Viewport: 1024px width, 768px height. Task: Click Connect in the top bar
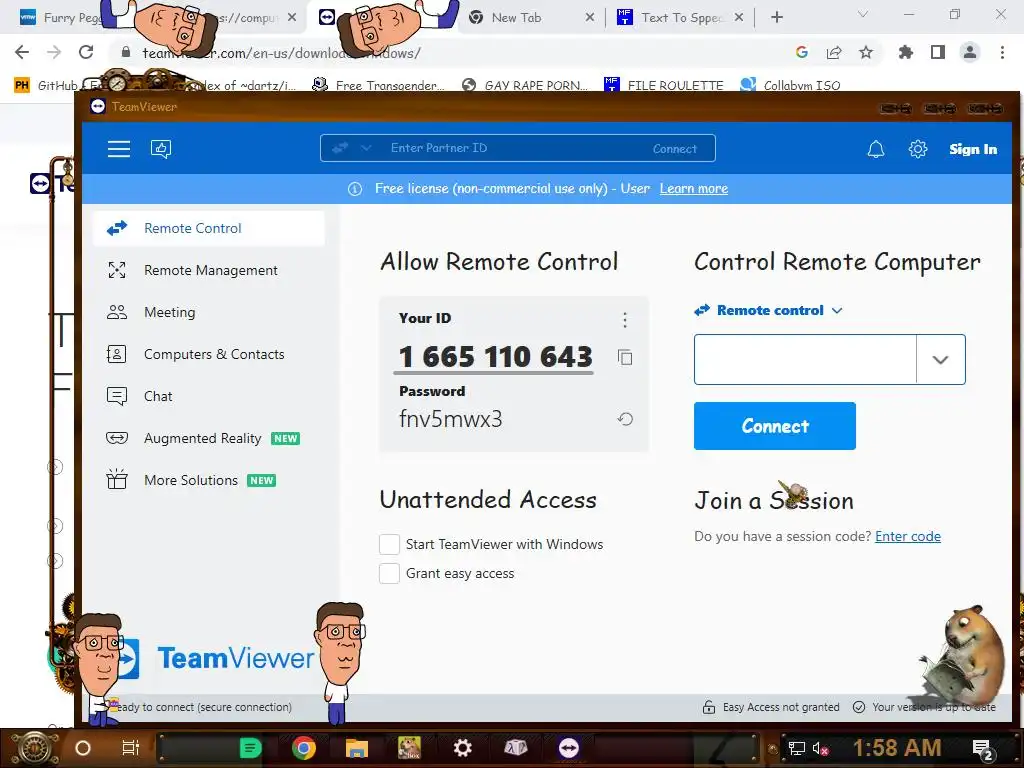(x=675, y=149)
